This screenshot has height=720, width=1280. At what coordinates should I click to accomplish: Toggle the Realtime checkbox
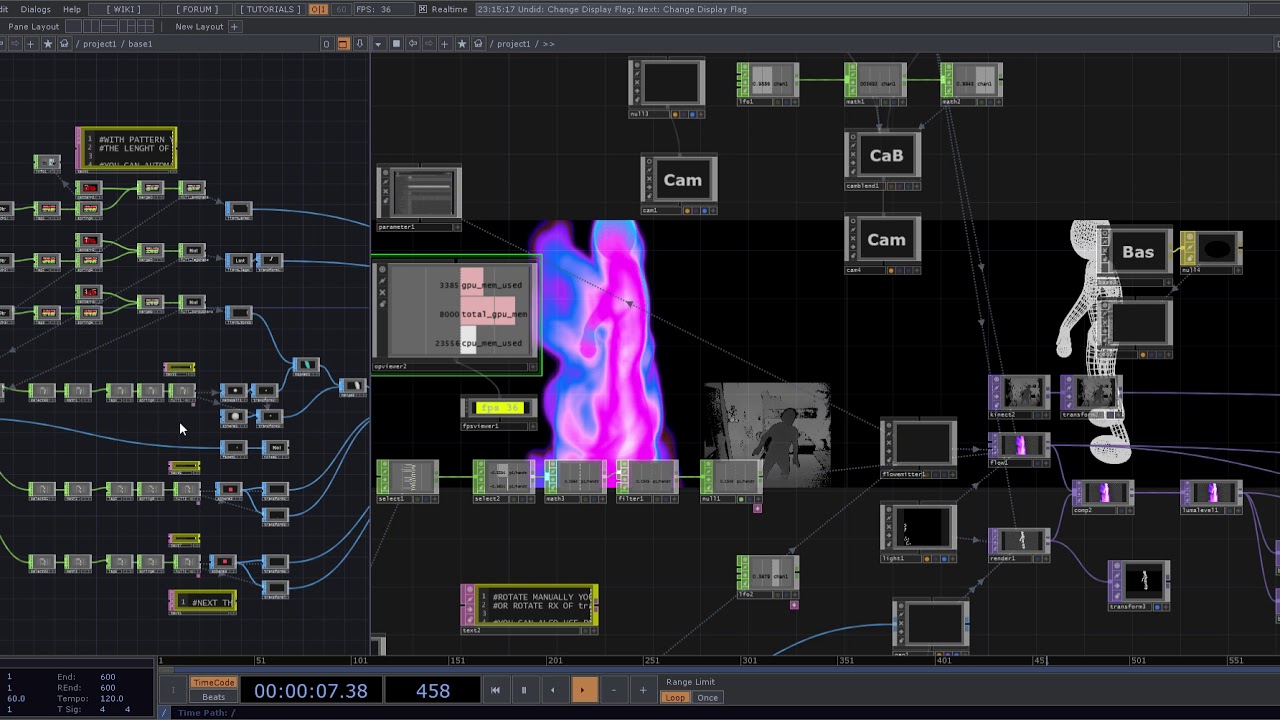click(x=423, y=9)
